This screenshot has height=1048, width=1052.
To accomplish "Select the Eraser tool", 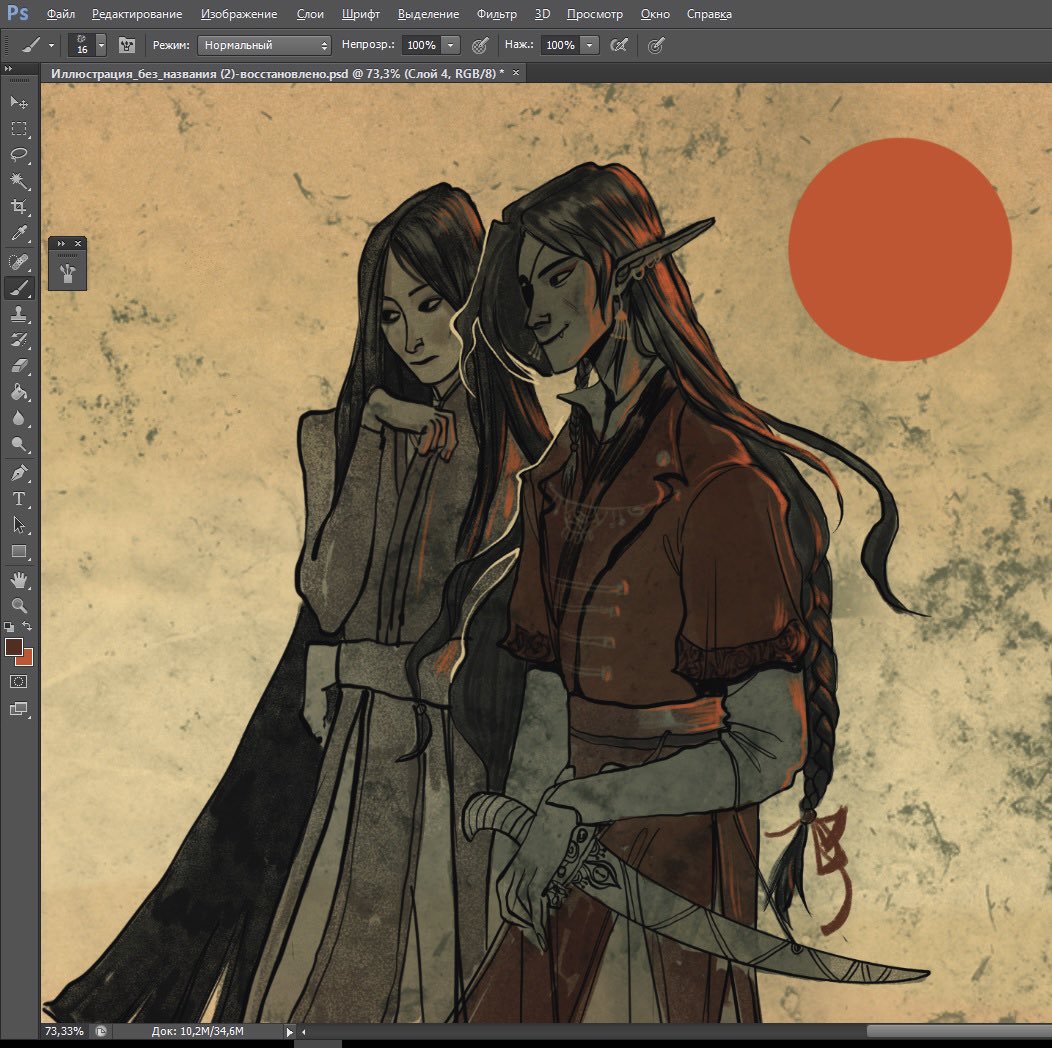I will [19, 366].
